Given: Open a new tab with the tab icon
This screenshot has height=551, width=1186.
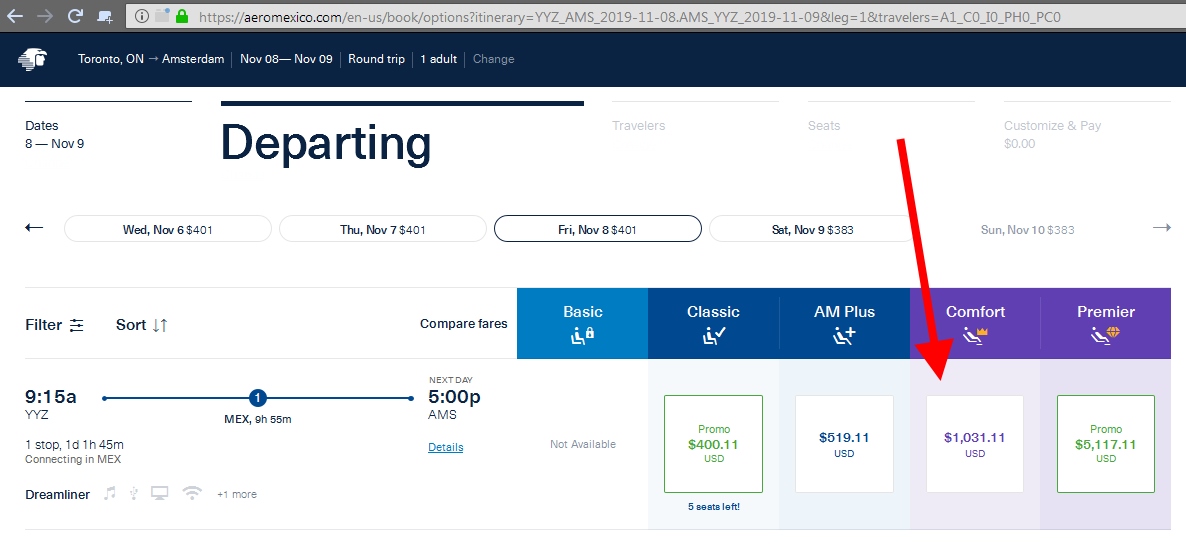Looking at the screenshot, I should [106, 17].
